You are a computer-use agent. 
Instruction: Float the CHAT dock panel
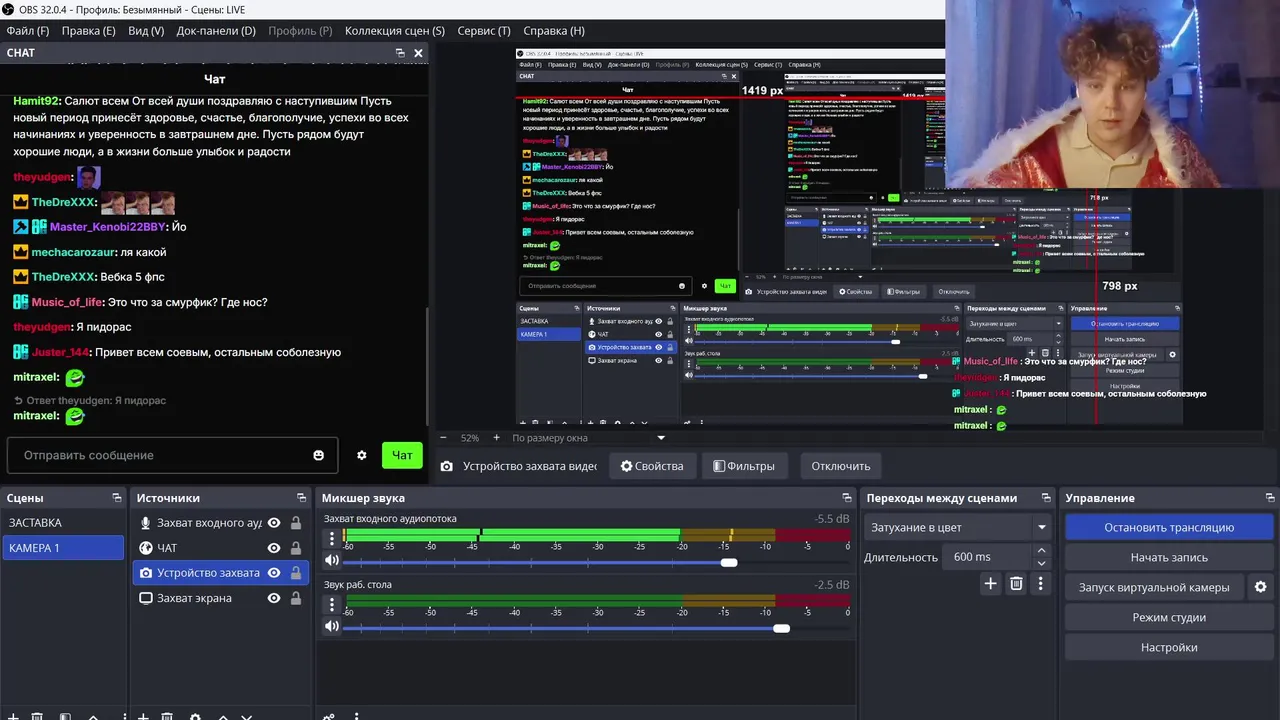point(400,53)
